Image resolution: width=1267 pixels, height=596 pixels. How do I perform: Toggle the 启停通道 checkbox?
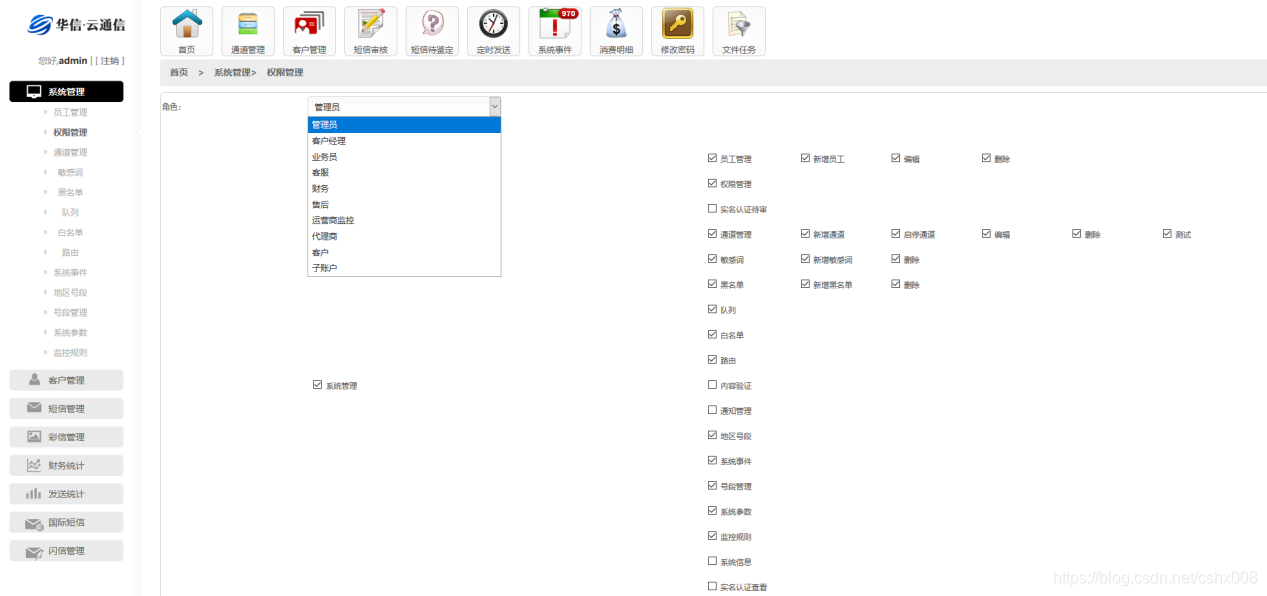click(x=896, y=234)
